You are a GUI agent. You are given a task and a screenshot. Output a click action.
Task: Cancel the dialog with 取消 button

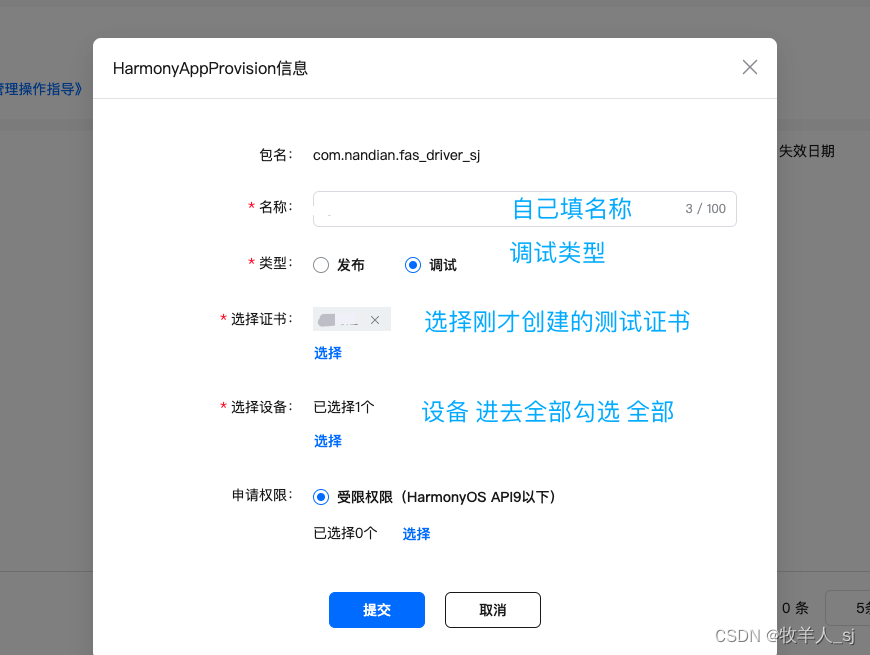point(493,610)
